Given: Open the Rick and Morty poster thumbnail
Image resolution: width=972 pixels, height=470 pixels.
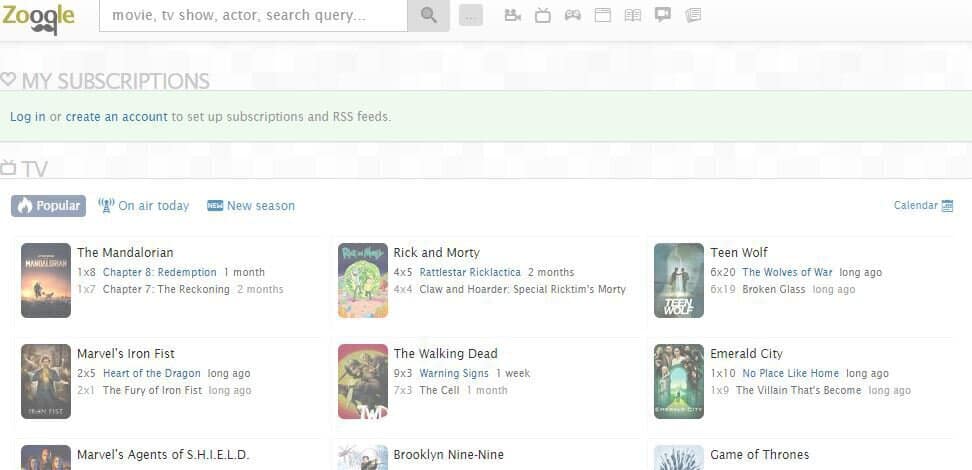Looking at the screenshot, I should click(x=363, y=280).
